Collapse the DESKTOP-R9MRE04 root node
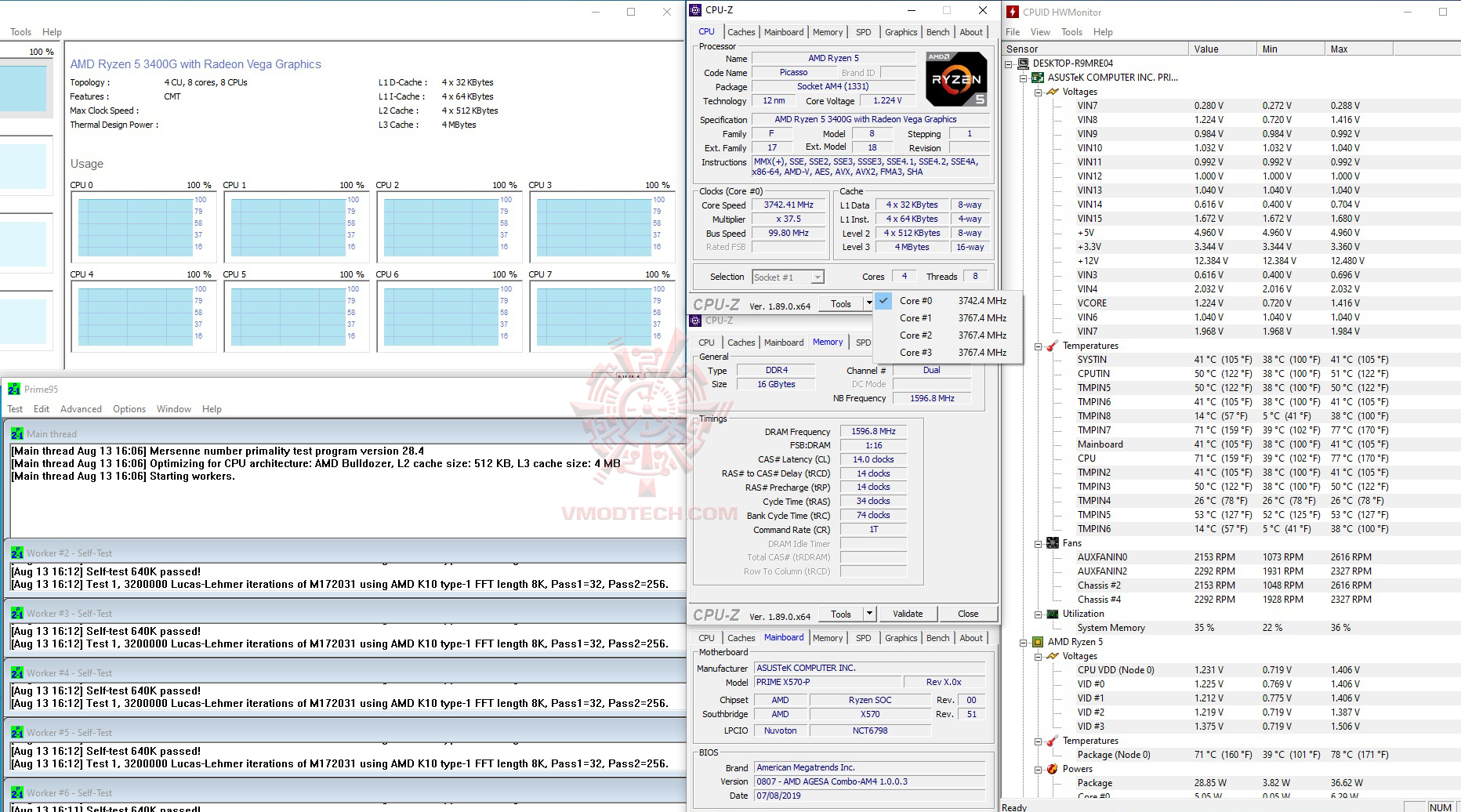The image size is (1461, 812). (1009, 63)
